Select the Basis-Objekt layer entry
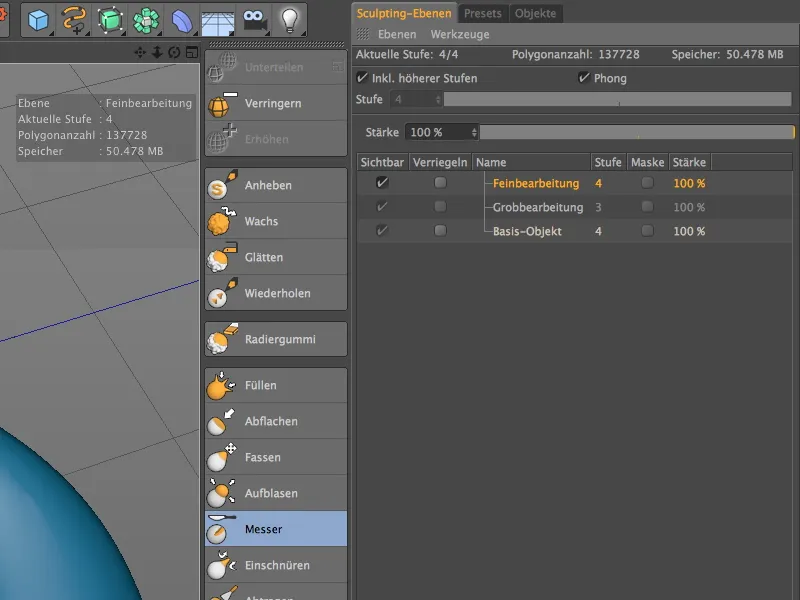The width and height of the screenshot is (800, 600). click(530, 231)
